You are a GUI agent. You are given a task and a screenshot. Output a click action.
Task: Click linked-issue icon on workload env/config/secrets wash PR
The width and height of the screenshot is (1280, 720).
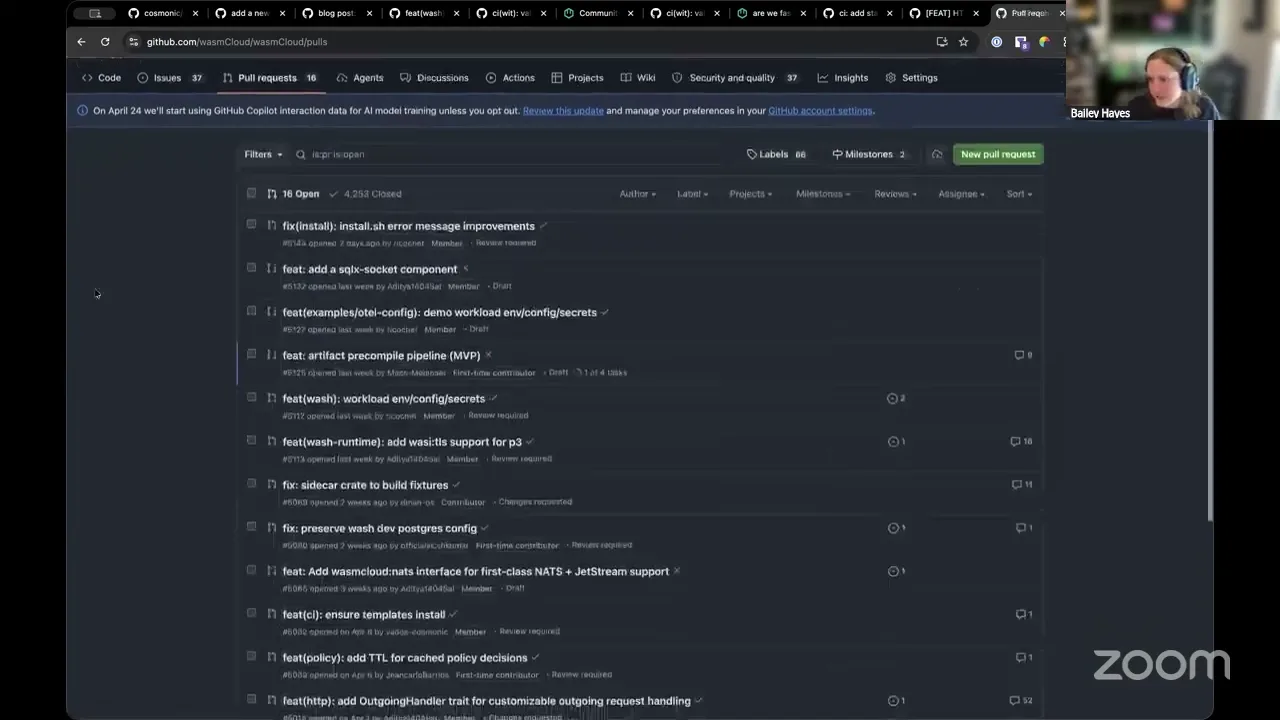click(896, 399)
